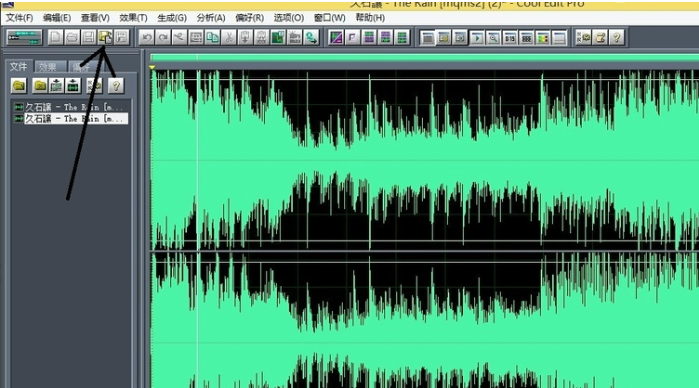Click the green Convert sample type icon
The width and height of the screenshot is (699, 388).
(x=311, y=37)
